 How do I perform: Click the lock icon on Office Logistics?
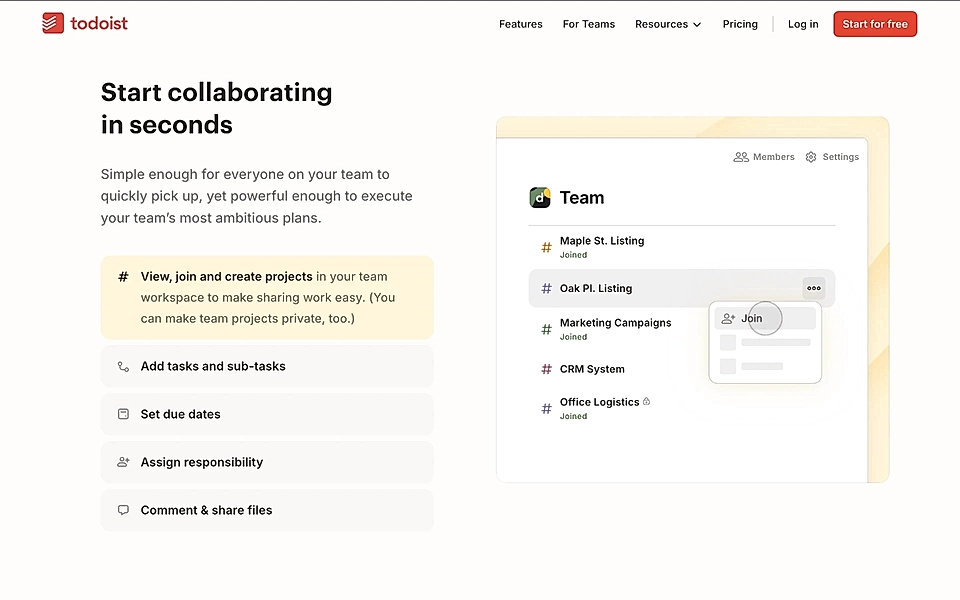645,400
